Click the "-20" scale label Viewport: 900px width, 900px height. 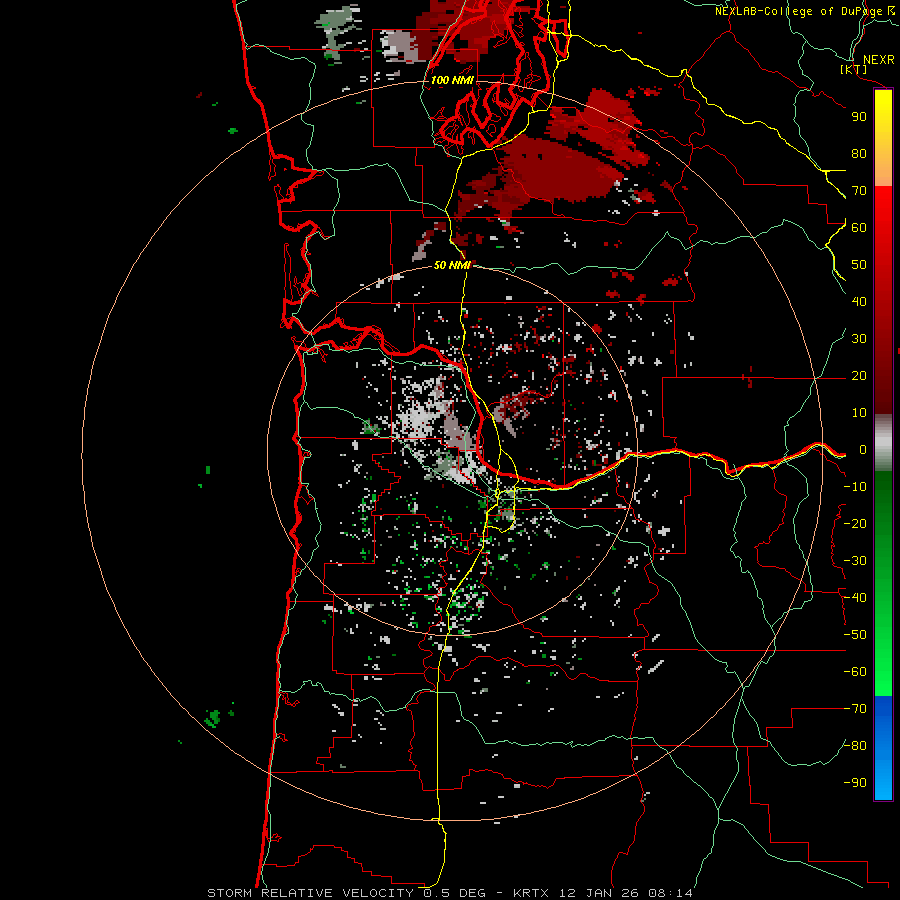(855, 523)
